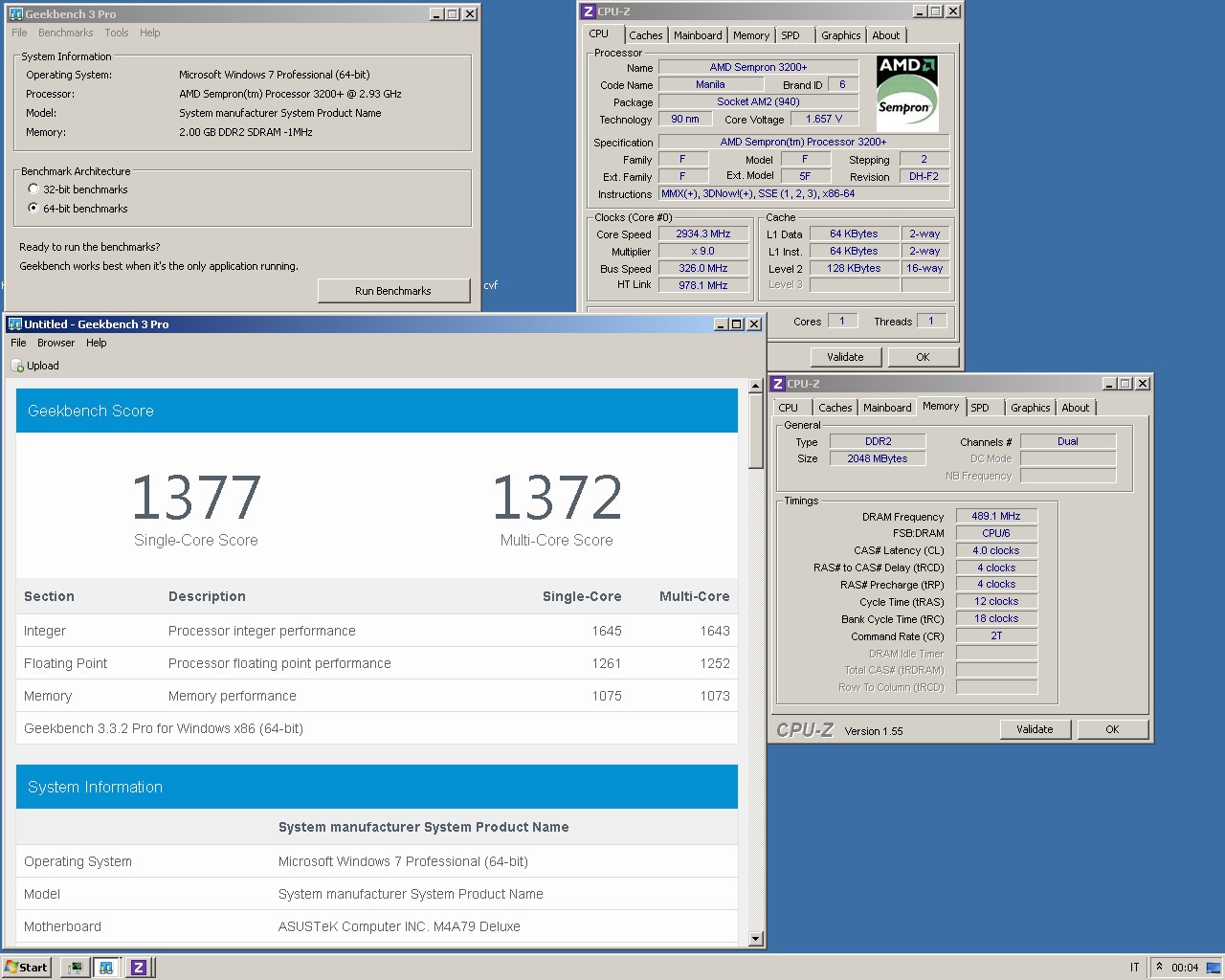Image resolution: width=1225 pixels, height=980 pixels.
Task: Switch to About tab in CPU-Z Memory window
Action: click(x=1076, y=408)
